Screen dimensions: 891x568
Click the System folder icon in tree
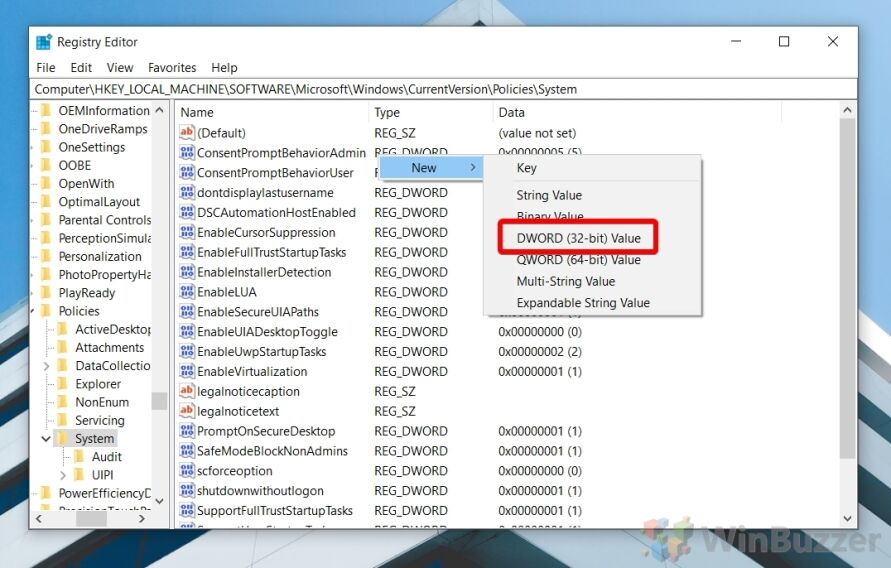click(63, 438)
